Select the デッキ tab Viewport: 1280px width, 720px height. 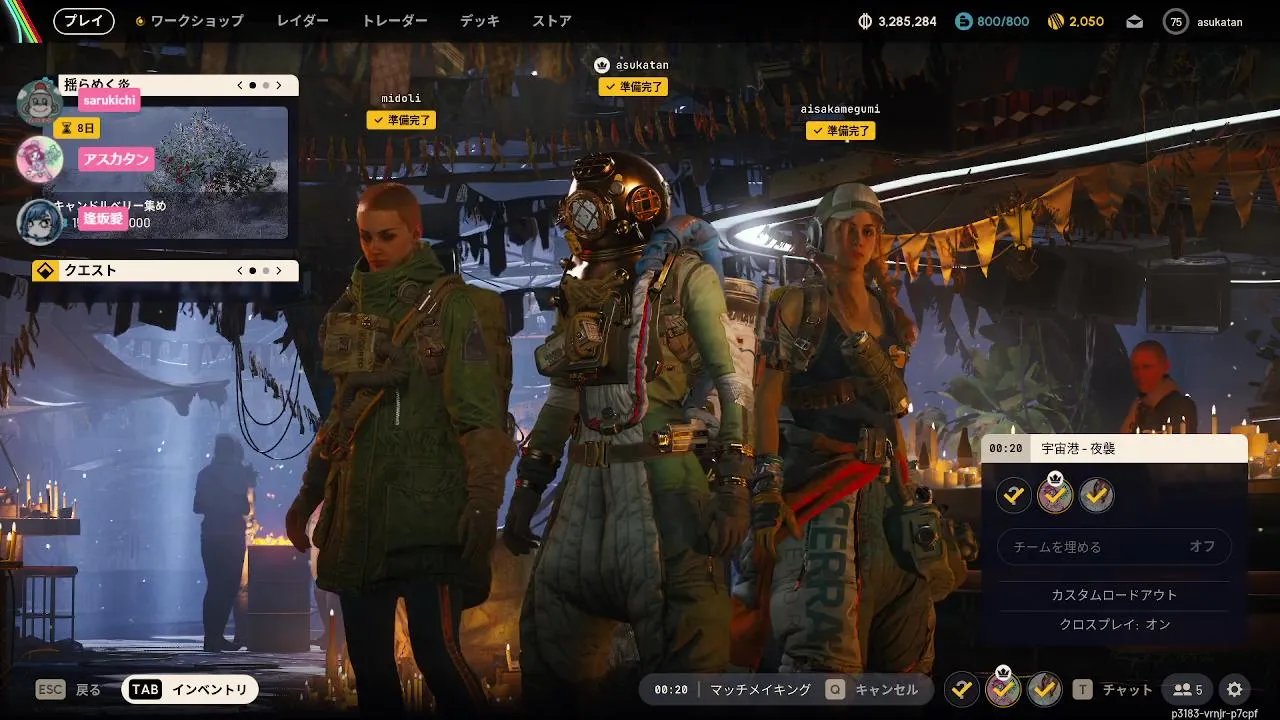[x=480, y=21]
